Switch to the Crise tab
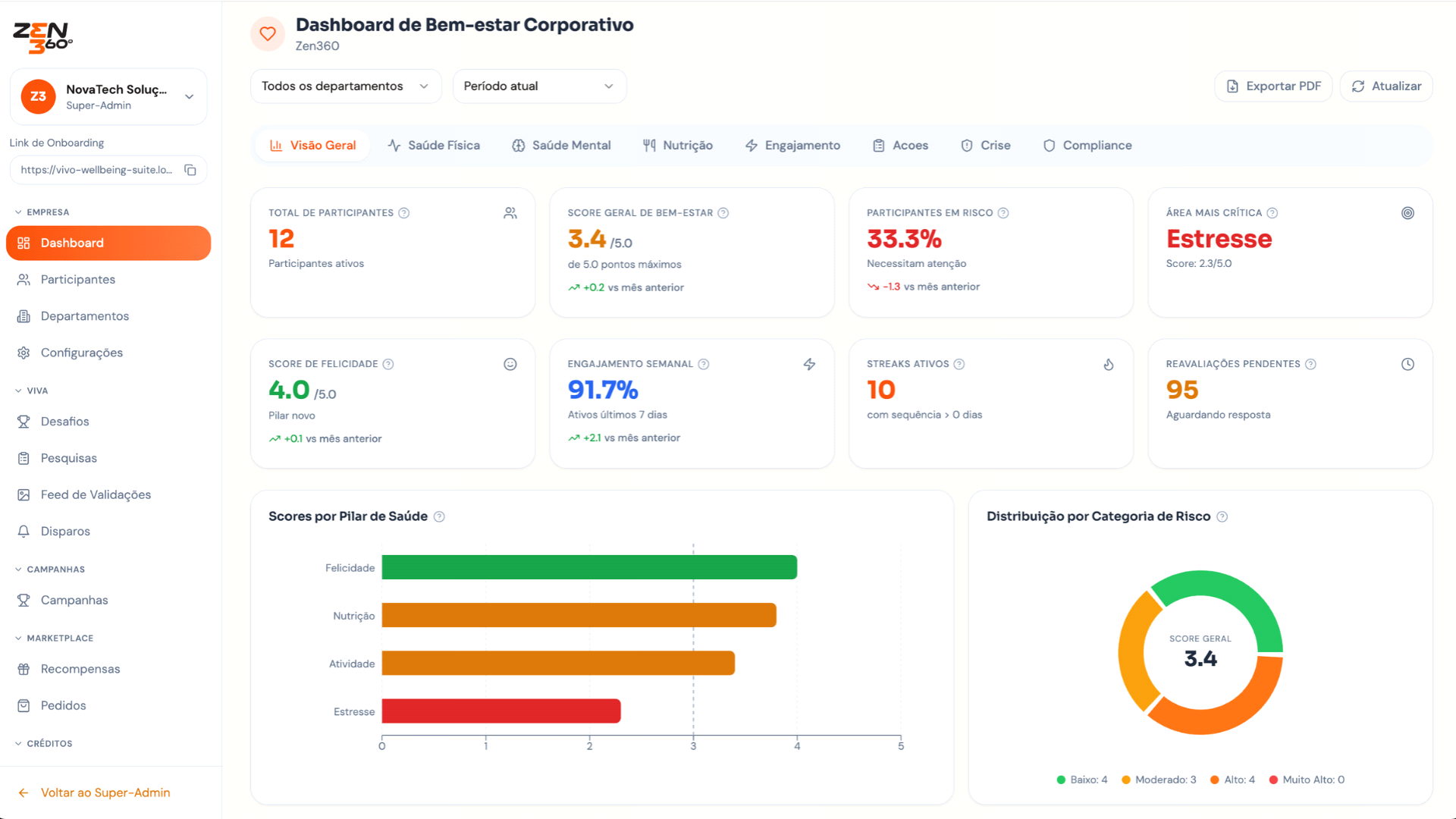 [x=986, y=146]
